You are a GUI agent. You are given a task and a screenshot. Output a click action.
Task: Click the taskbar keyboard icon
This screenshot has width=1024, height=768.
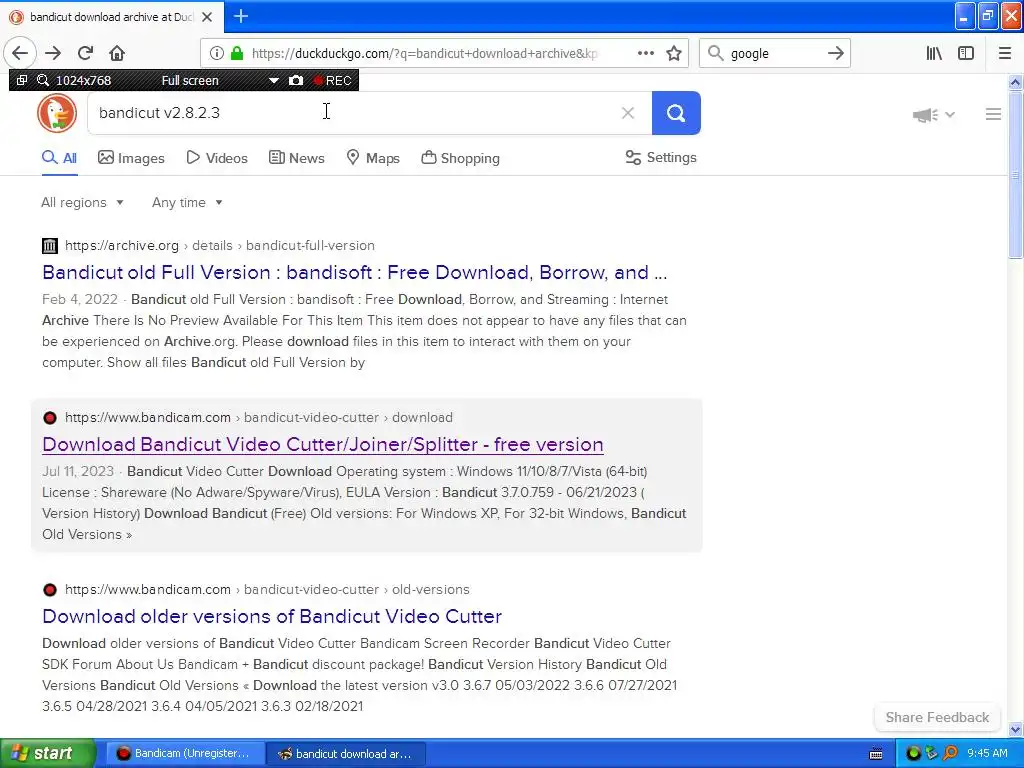pyautogui.click(x=876, y=754)
